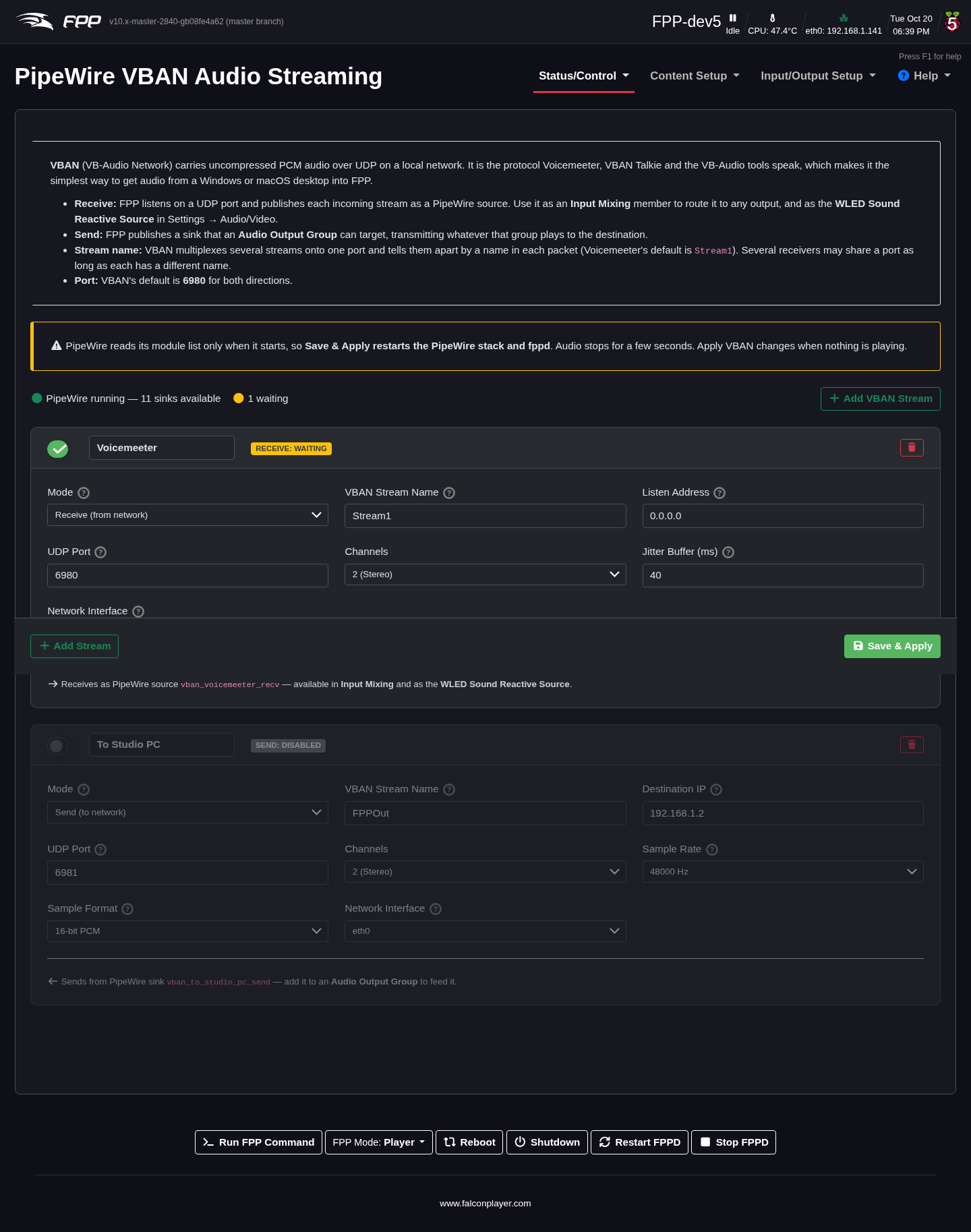Screen dimensions: 971x1232
Task: Open the Help menu
Action: pyautogui.click(x=924, y=76)
